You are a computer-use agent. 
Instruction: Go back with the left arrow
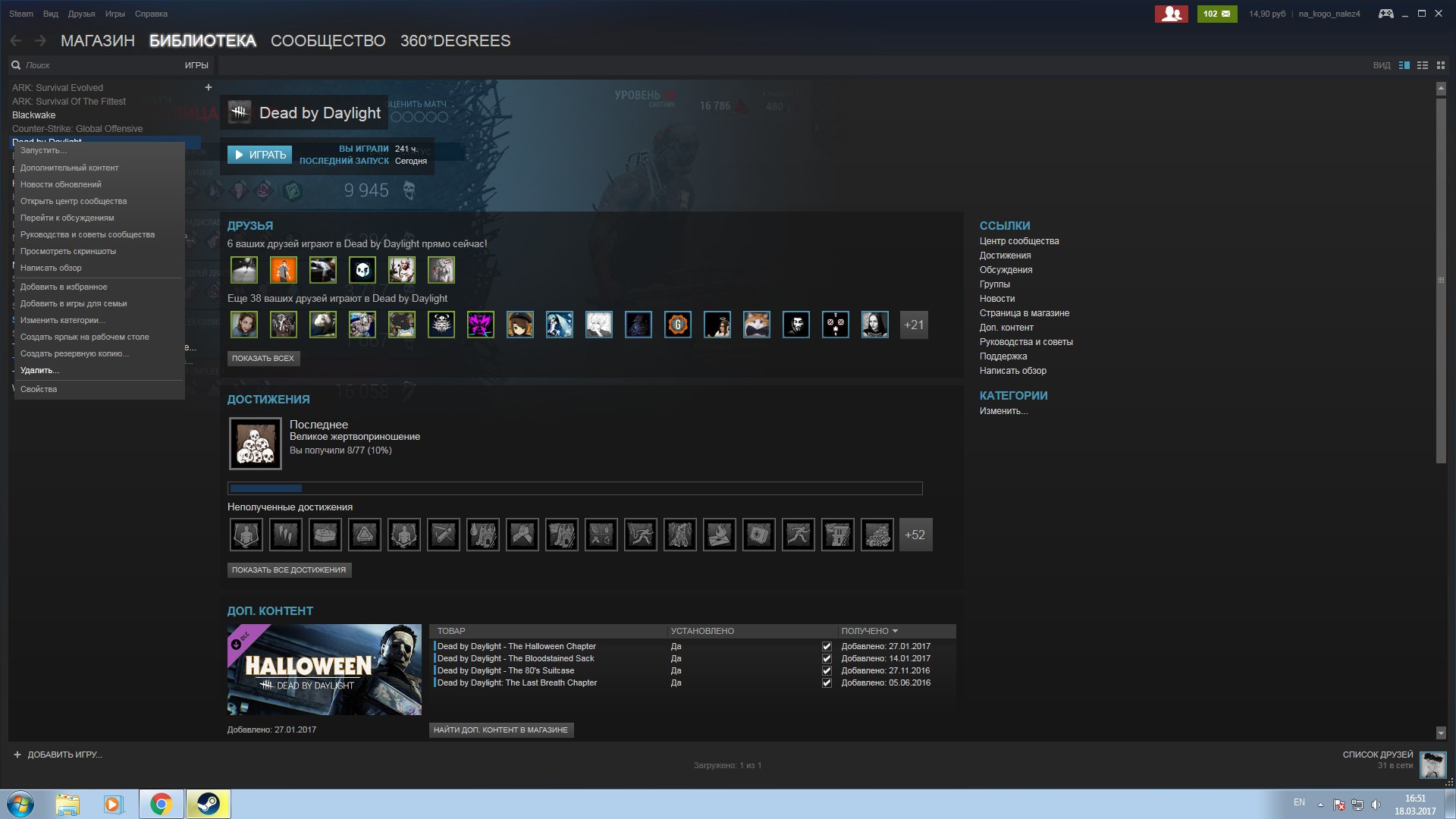(15, 40)
